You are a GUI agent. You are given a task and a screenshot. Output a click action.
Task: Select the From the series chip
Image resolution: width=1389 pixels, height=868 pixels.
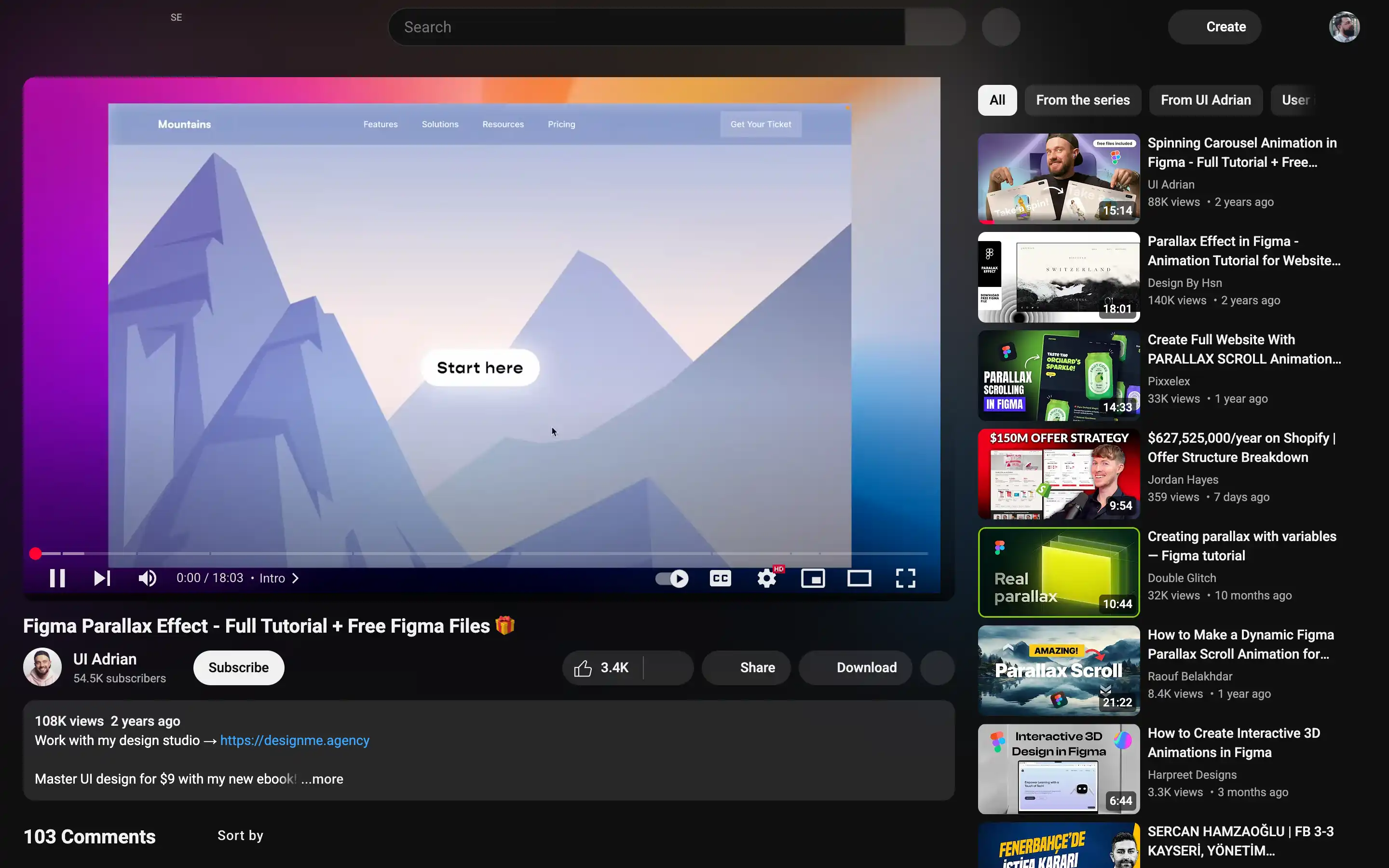(x=1082, y=100)
